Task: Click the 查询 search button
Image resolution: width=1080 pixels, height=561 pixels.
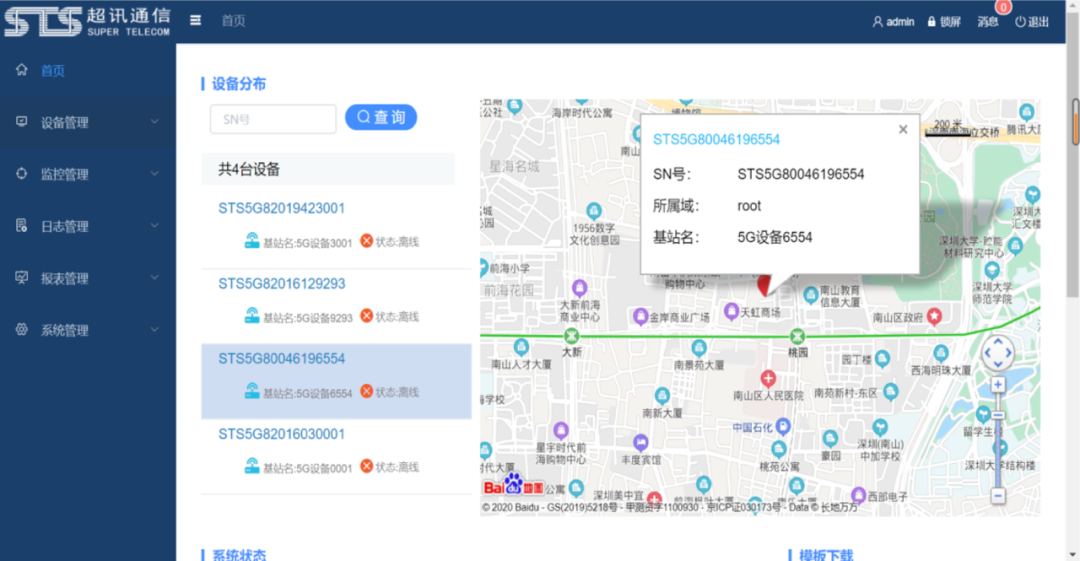Action: (381, 118)
